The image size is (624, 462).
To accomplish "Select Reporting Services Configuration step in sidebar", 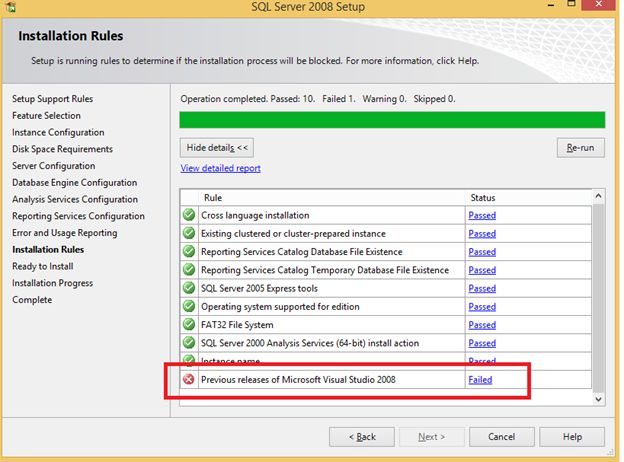I will pos(78,216).
